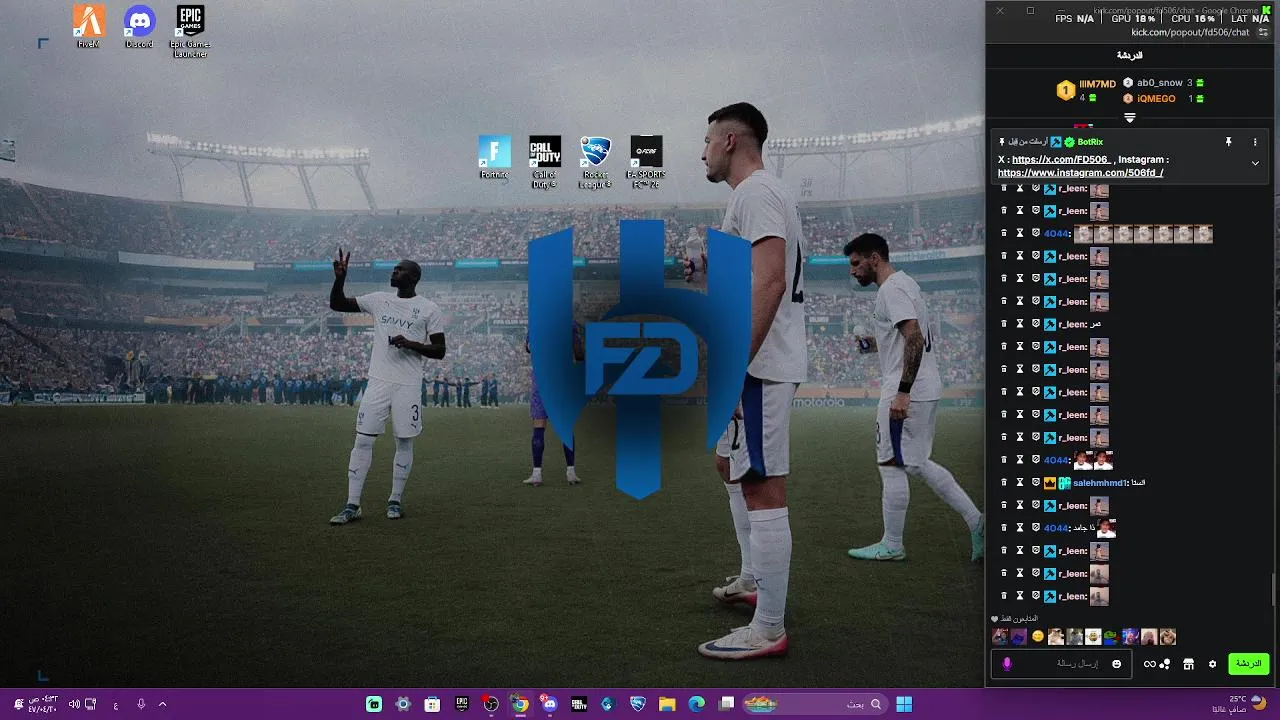Screen dimensions: 1280x720
Task: Open chat settings gear icon
Action: pos(1212,664)
